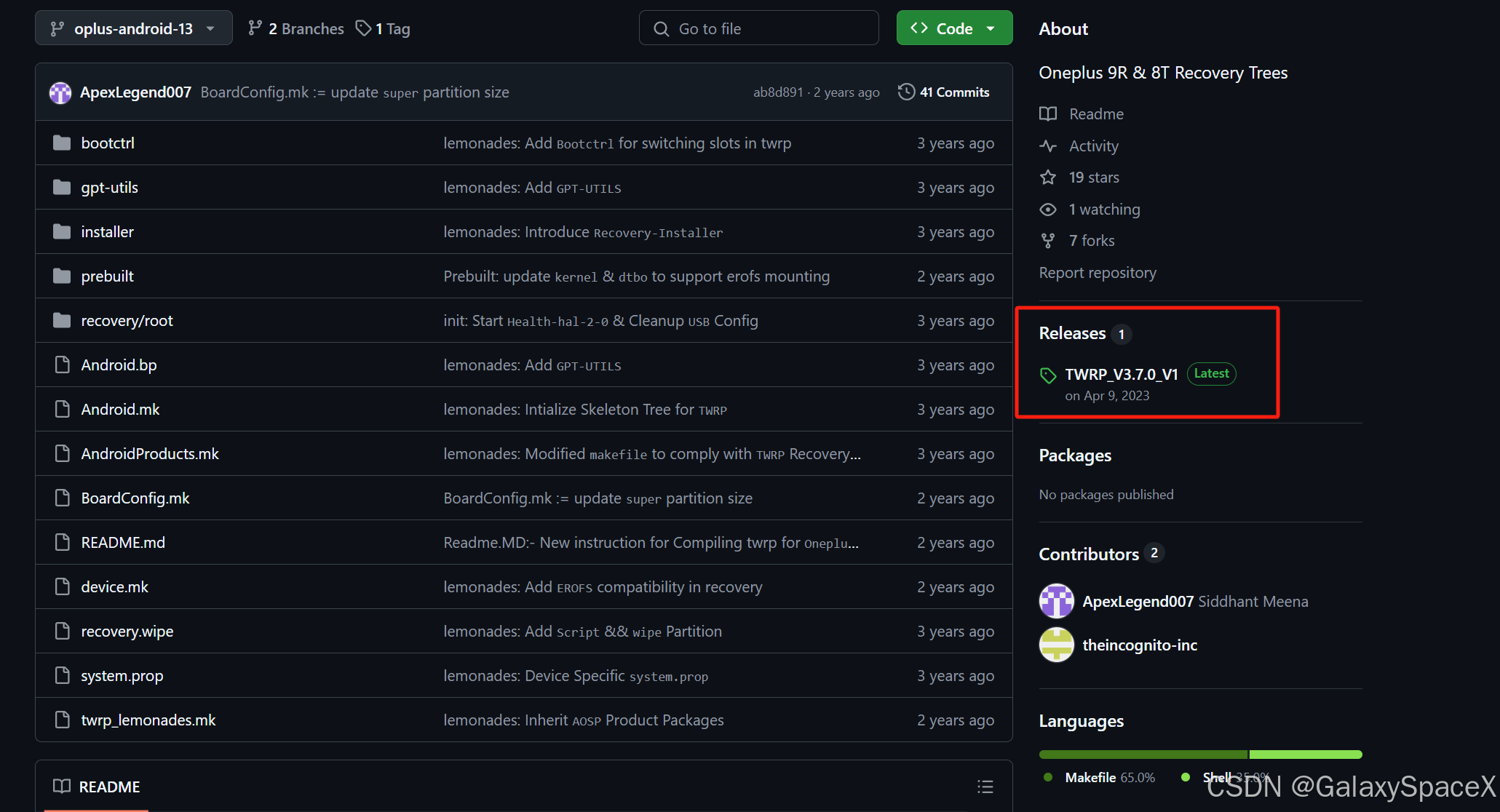The width and height of the screenshot is (1500, 812).
Task: View the 7 forks link
Action: (1091, 241)
